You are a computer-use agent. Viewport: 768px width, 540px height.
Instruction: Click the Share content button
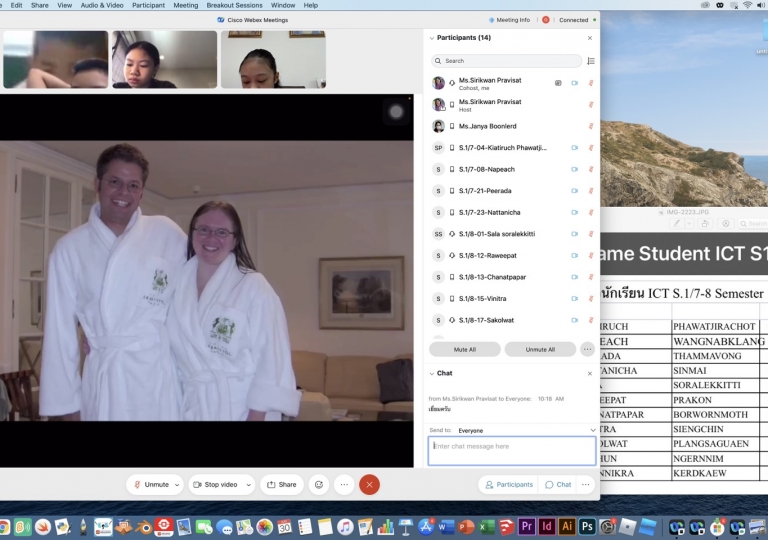pyautogui.click(x=282, y=485)
